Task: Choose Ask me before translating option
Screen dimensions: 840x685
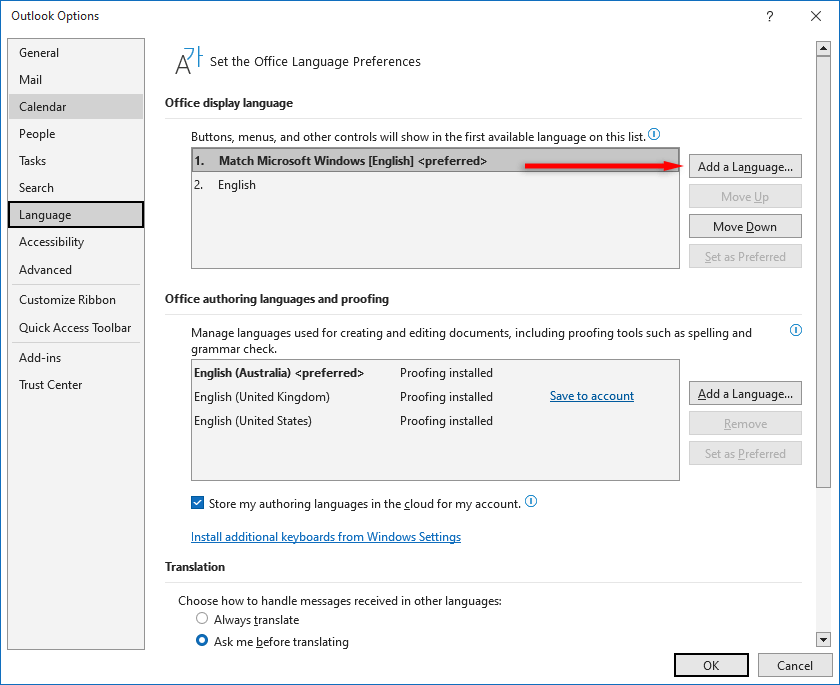Action: tap(202, 641)
